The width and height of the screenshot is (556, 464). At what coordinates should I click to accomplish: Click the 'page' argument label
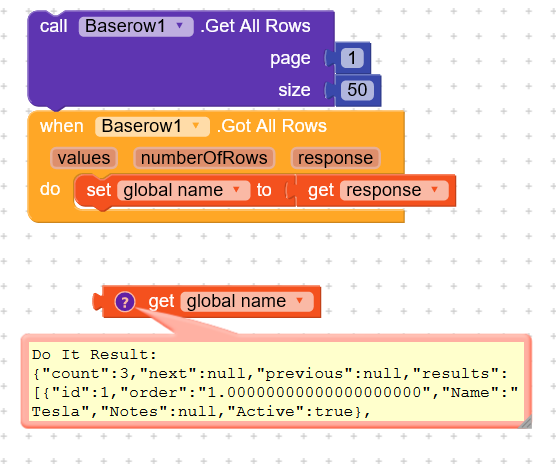(290, 59)
